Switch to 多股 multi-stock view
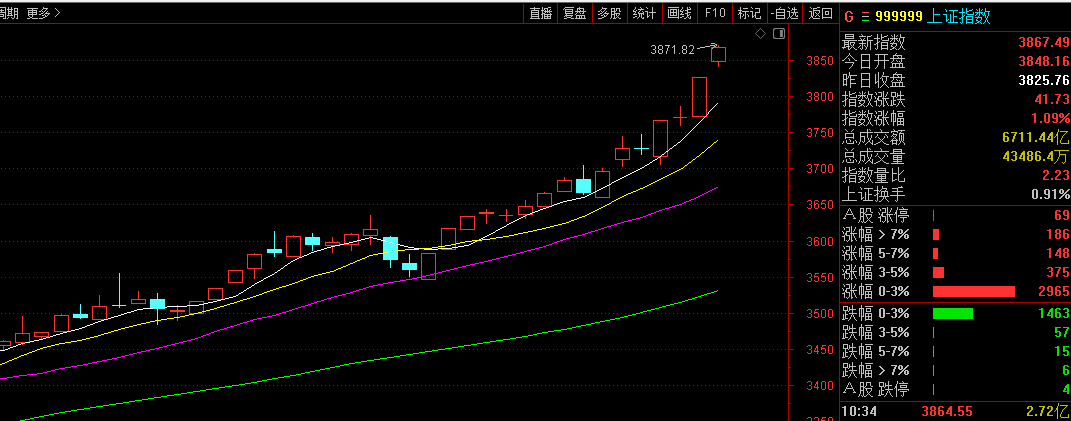This screenshot has height=421, width=1071. (x=609, y=13)
